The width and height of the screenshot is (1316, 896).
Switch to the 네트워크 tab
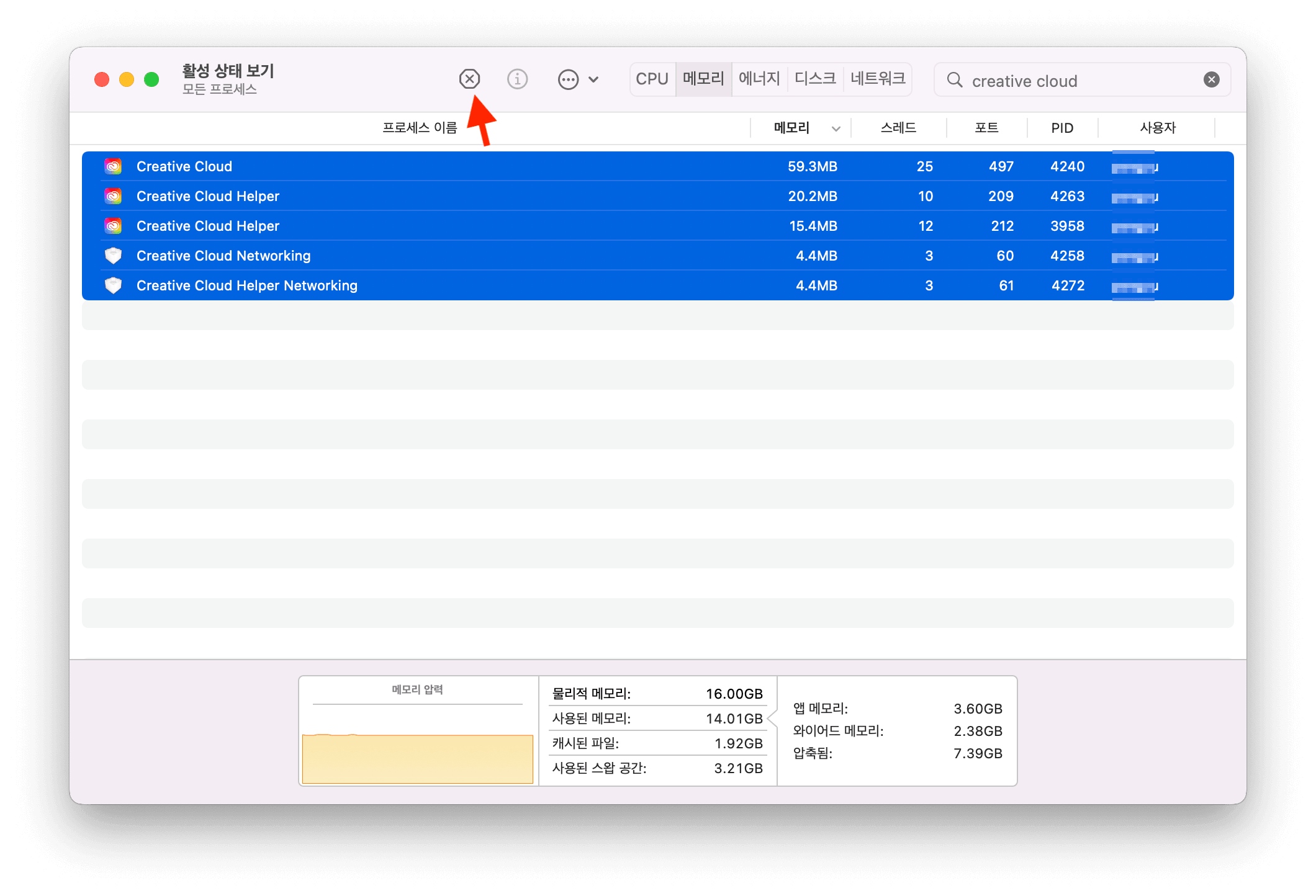pos(878,79)
